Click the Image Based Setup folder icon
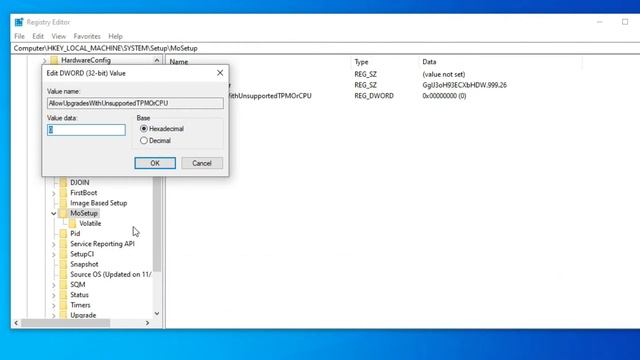This screenshot has height=360, width=640. point(63,203)
